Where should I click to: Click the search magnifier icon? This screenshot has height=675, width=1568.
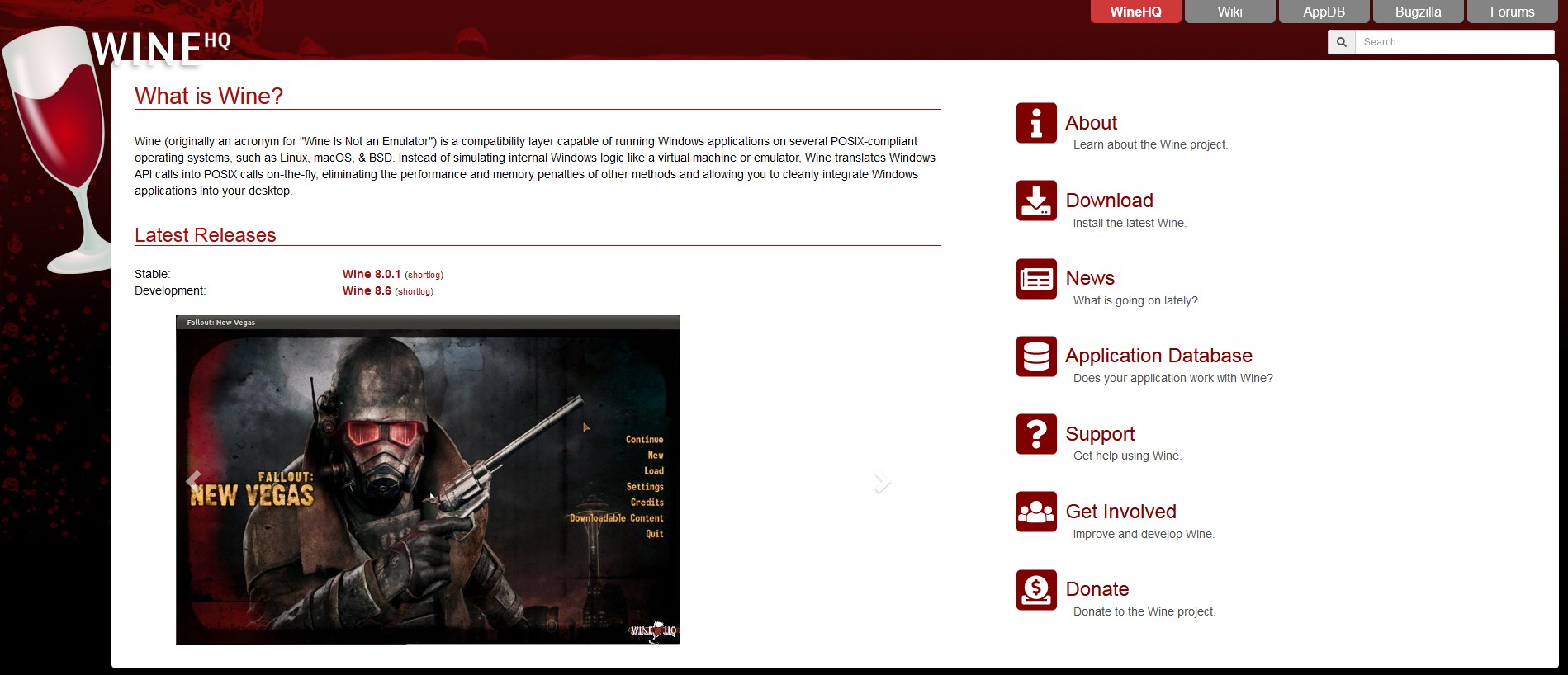point(1342,42)
